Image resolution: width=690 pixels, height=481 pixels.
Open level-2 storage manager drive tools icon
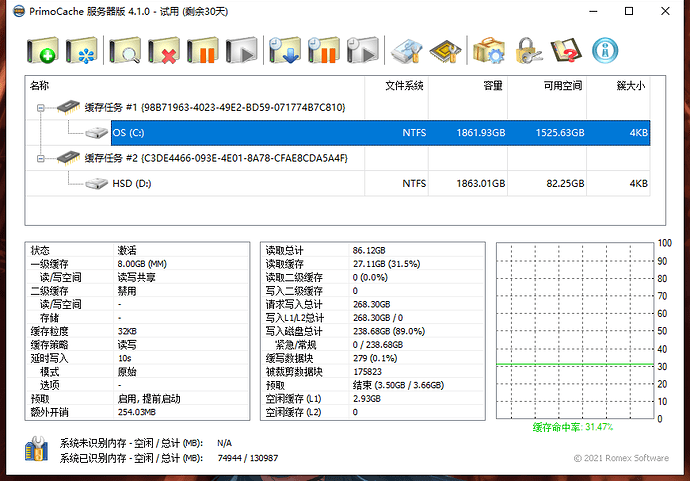(x=407, y=50)
